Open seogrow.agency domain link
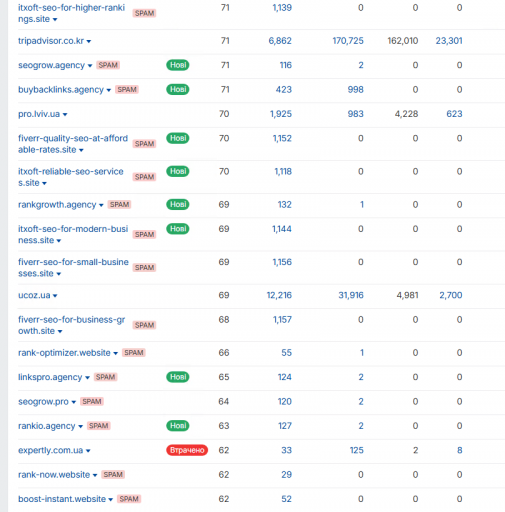505x512 pixels. coord(51,65)
